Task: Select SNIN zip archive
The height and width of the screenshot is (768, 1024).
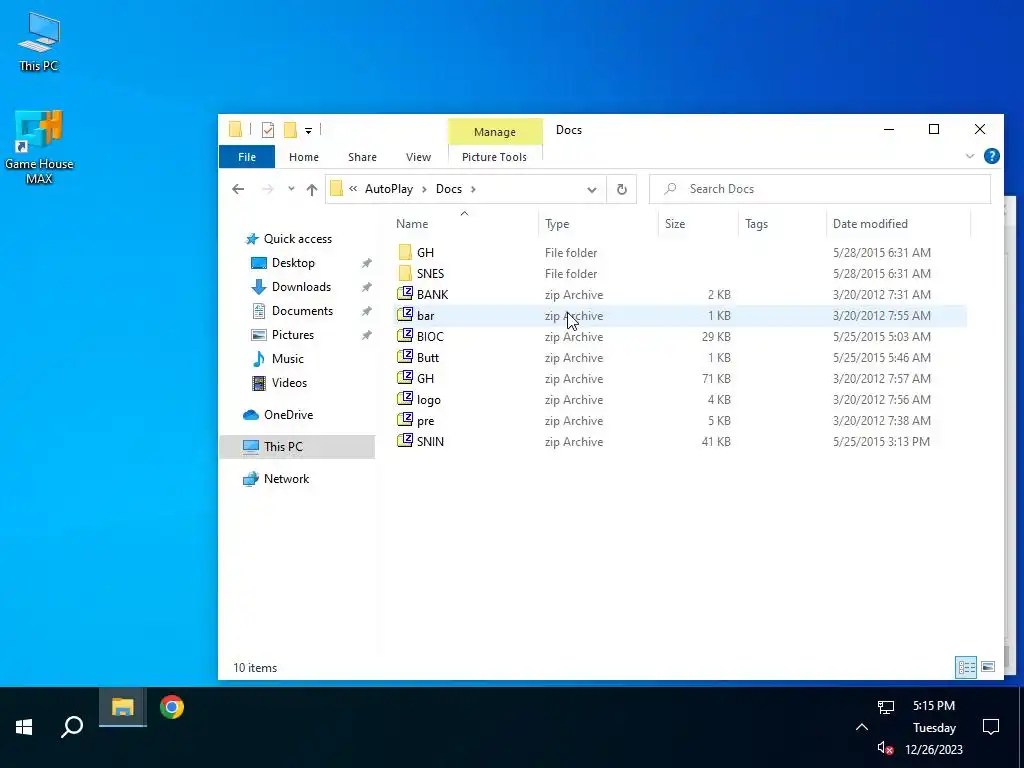Action: [680, 441]
